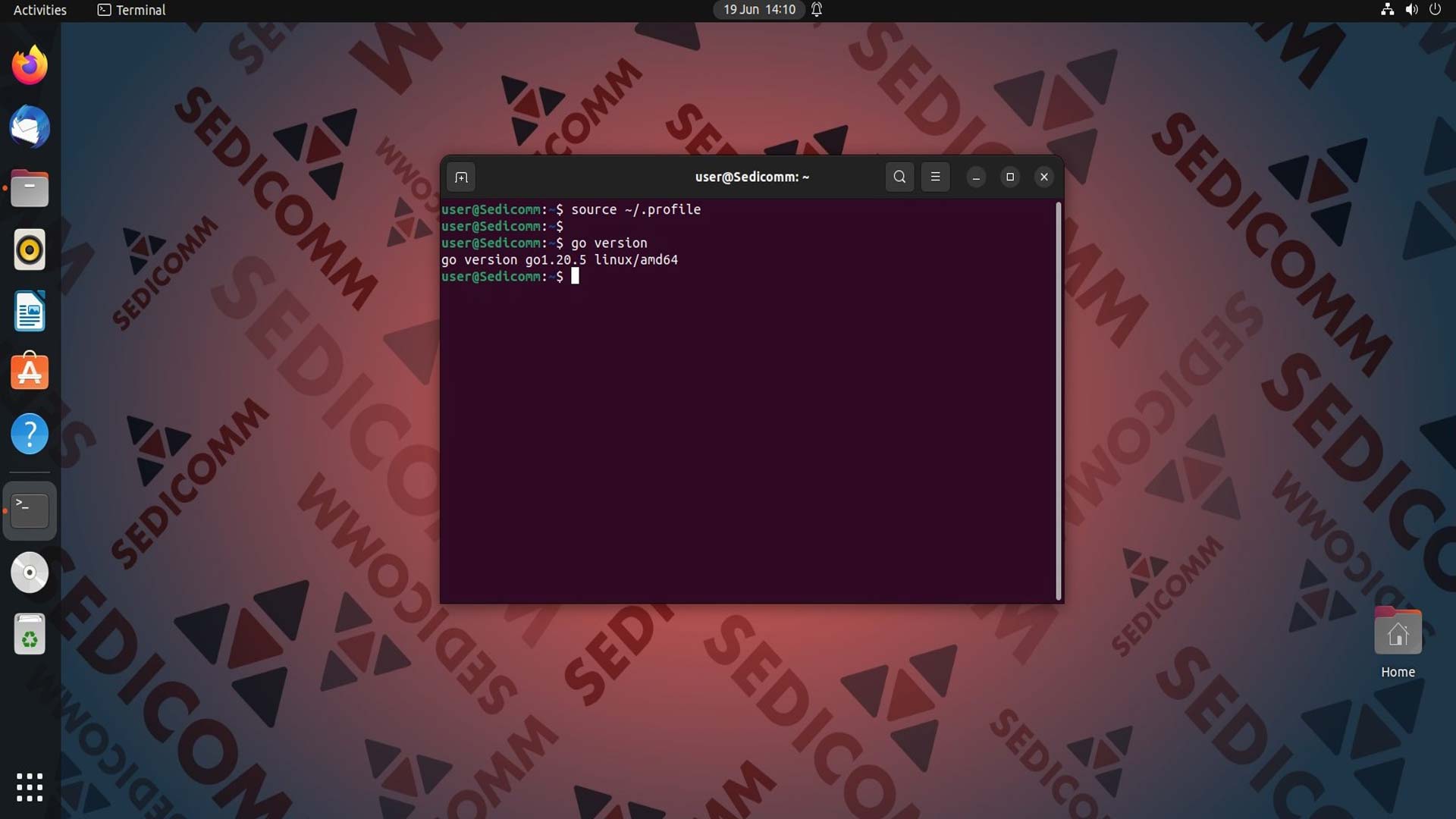Open Ubuntu Software store icon
Image resolution: width=1456 pixels, height=819 pixels.
30,372
